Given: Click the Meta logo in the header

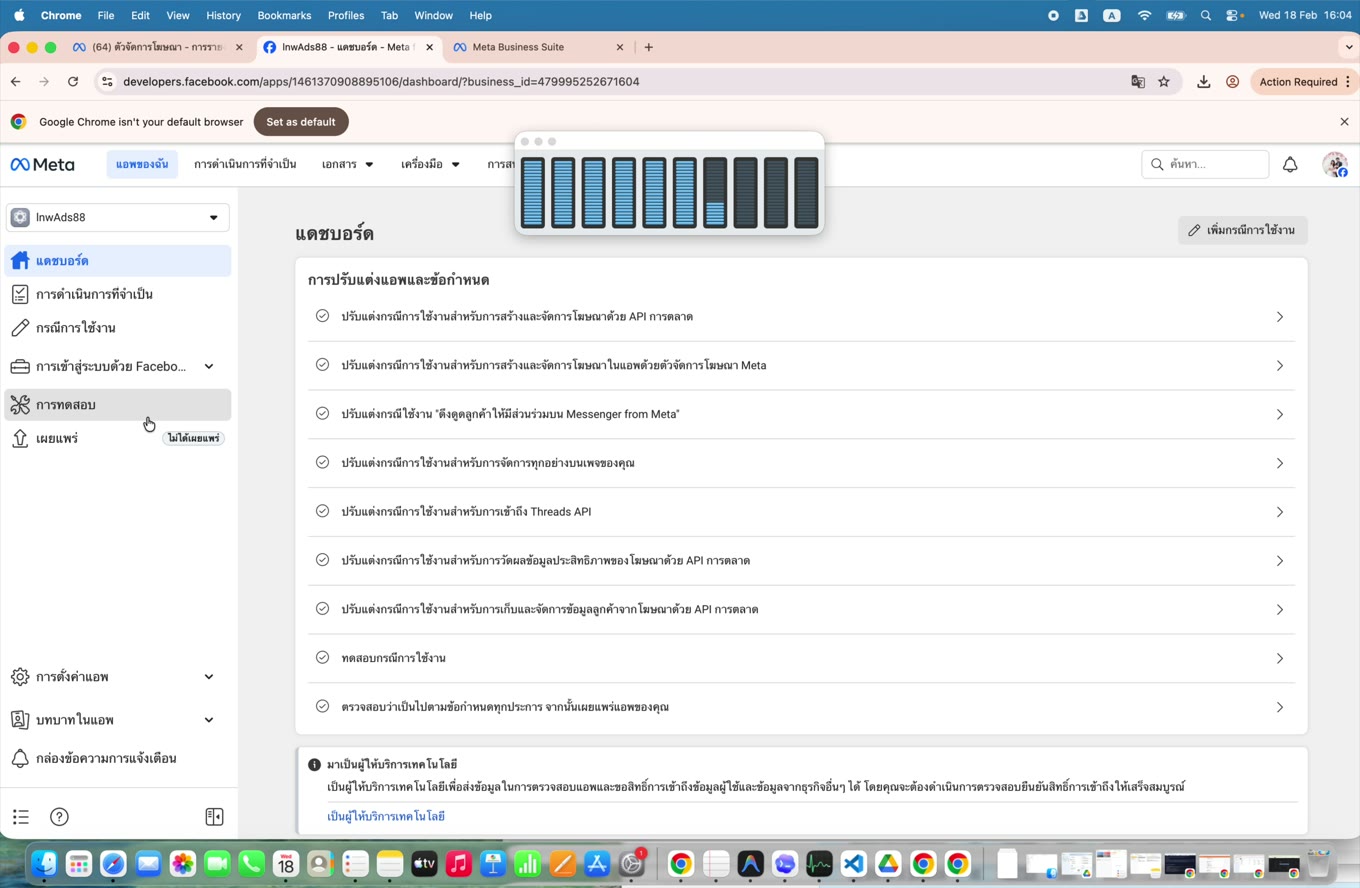Looking at the screenshot, I should [42, 164].
